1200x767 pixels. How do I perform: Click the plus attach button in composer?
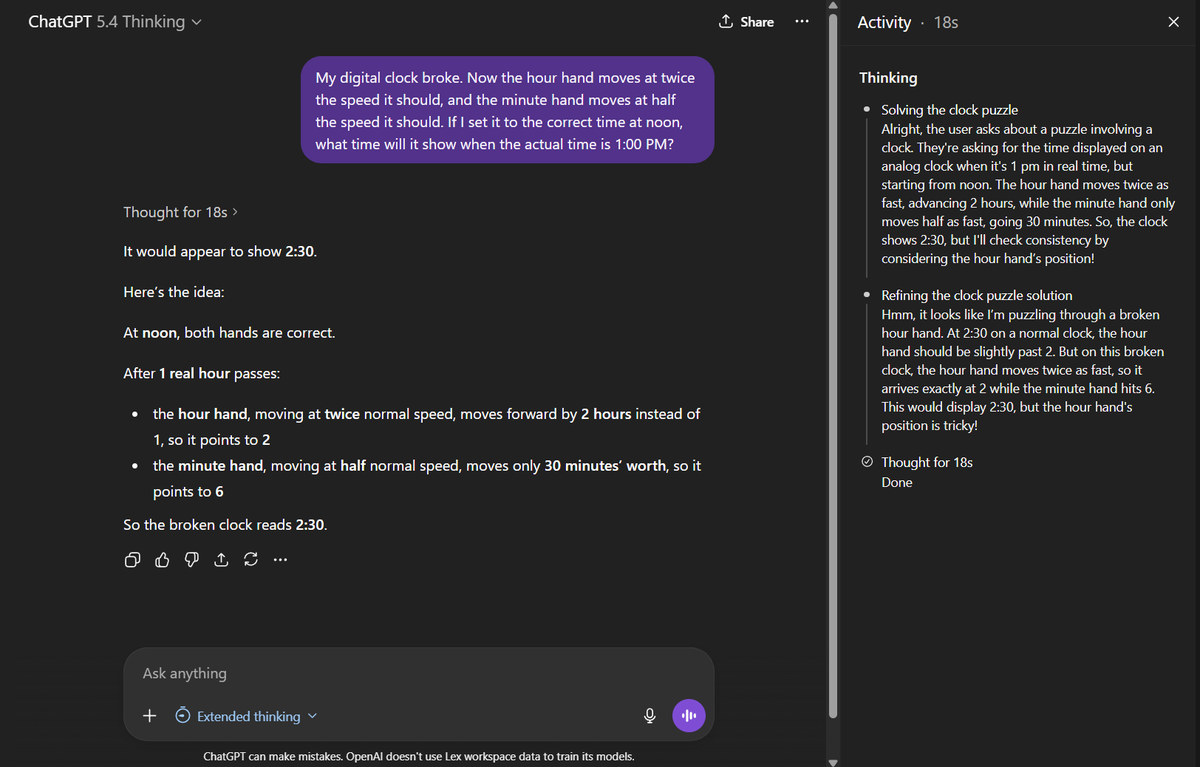click(x=149, y=716)
